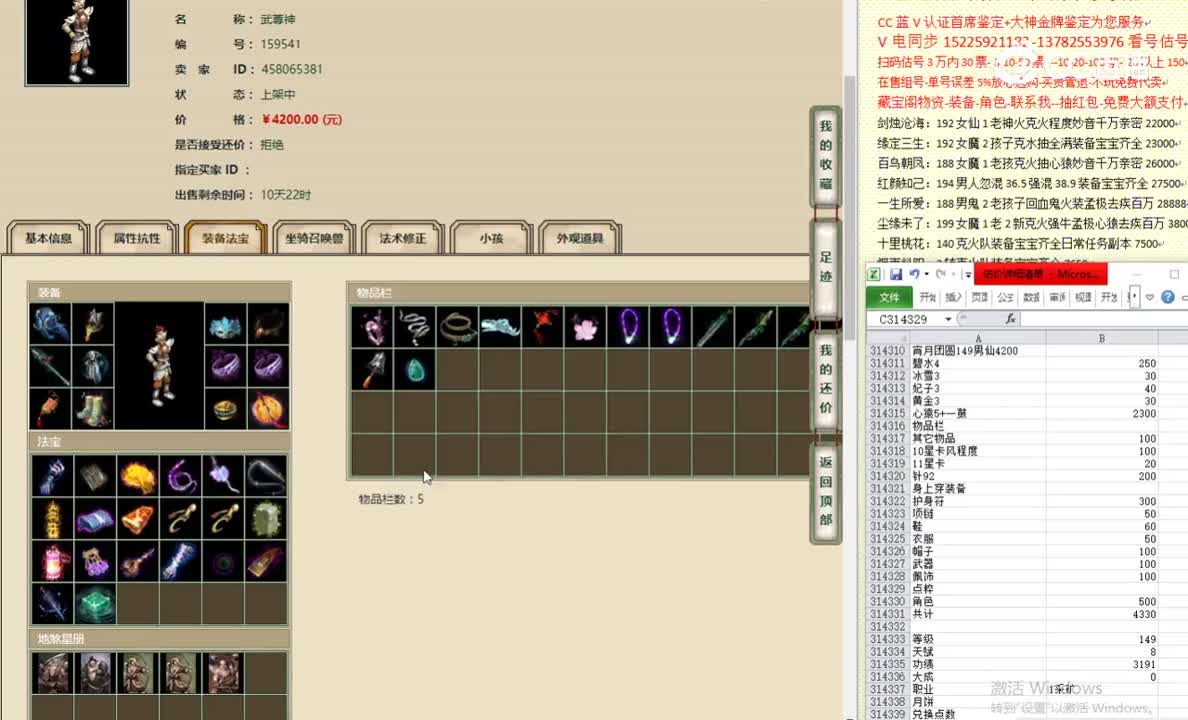The width and height of the screenshot is (1188, 720).
Task: Click the price ¥4200.00 text
Action: tap(302, 120)
